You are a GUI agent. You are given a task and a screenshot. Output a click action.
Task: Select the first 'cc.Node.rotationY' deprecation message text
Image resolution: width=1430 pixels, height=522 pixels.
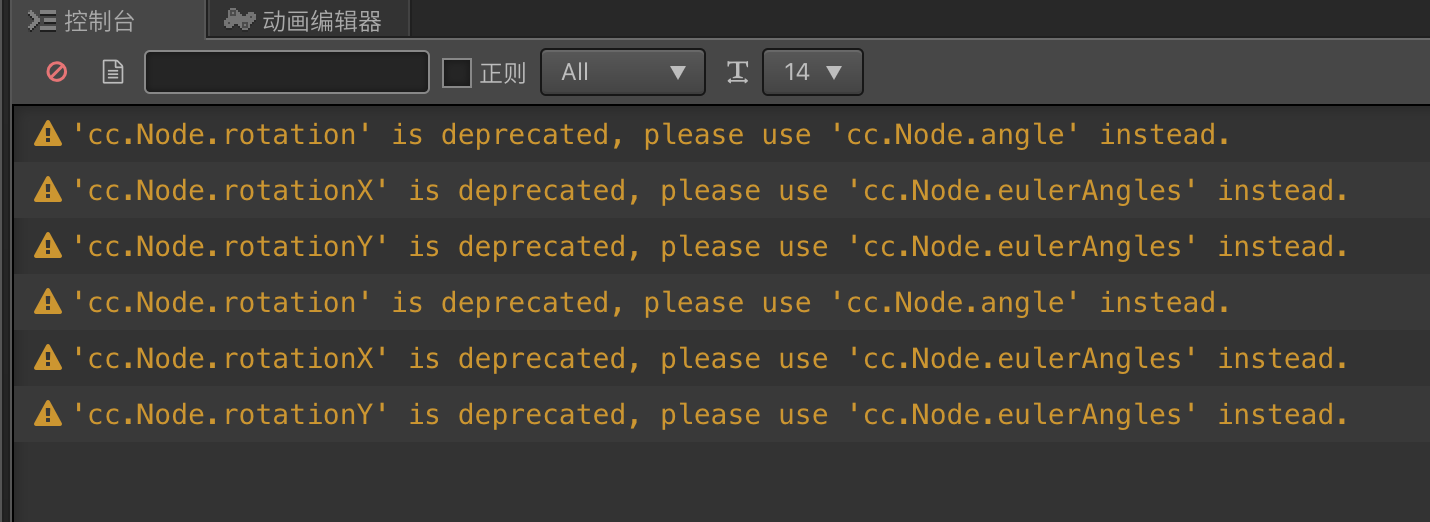tap(709, 246)
